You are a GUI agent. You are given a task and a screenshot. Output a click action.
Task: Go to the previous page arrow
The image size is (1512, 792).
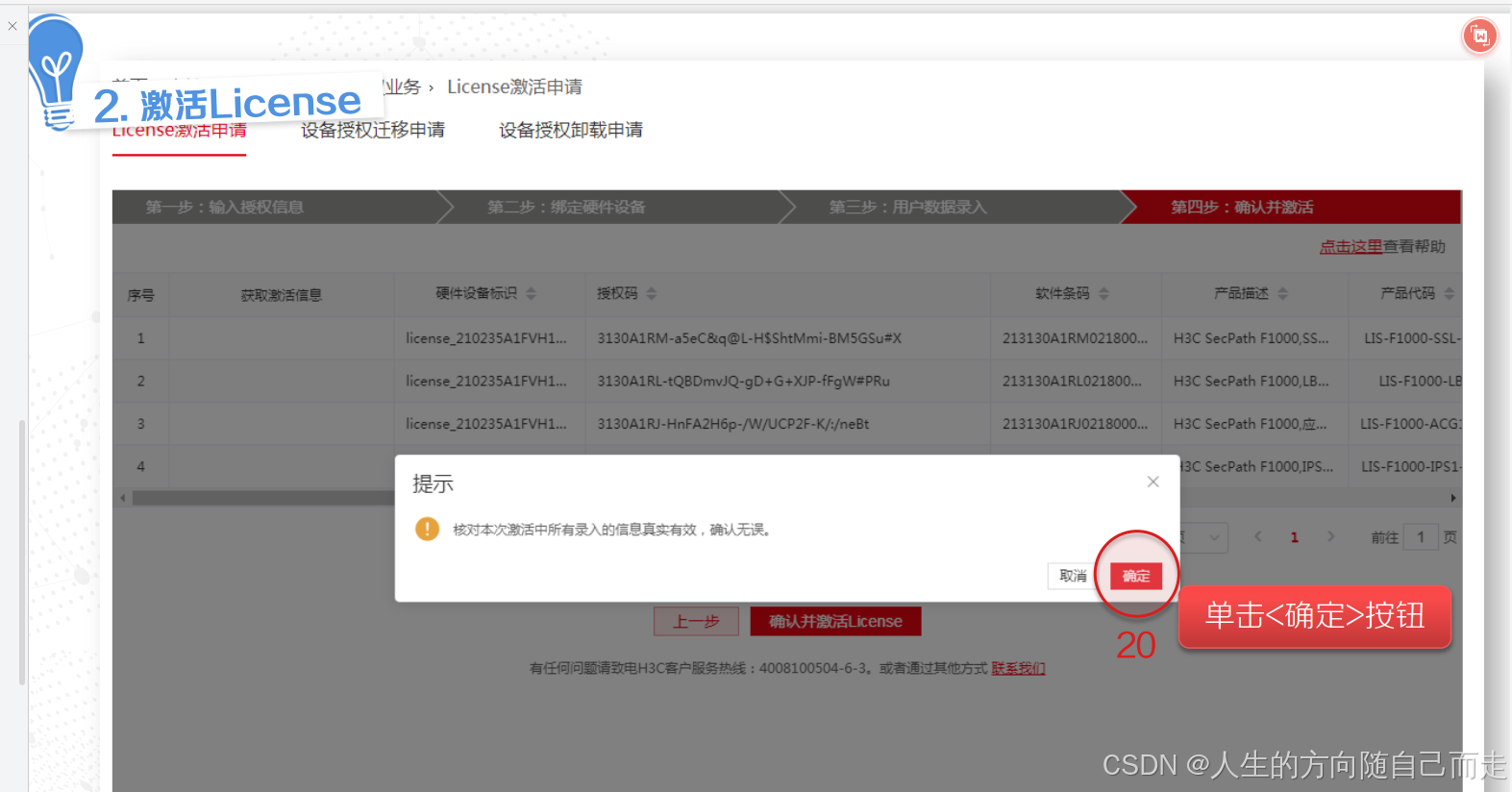point(1257,536)
